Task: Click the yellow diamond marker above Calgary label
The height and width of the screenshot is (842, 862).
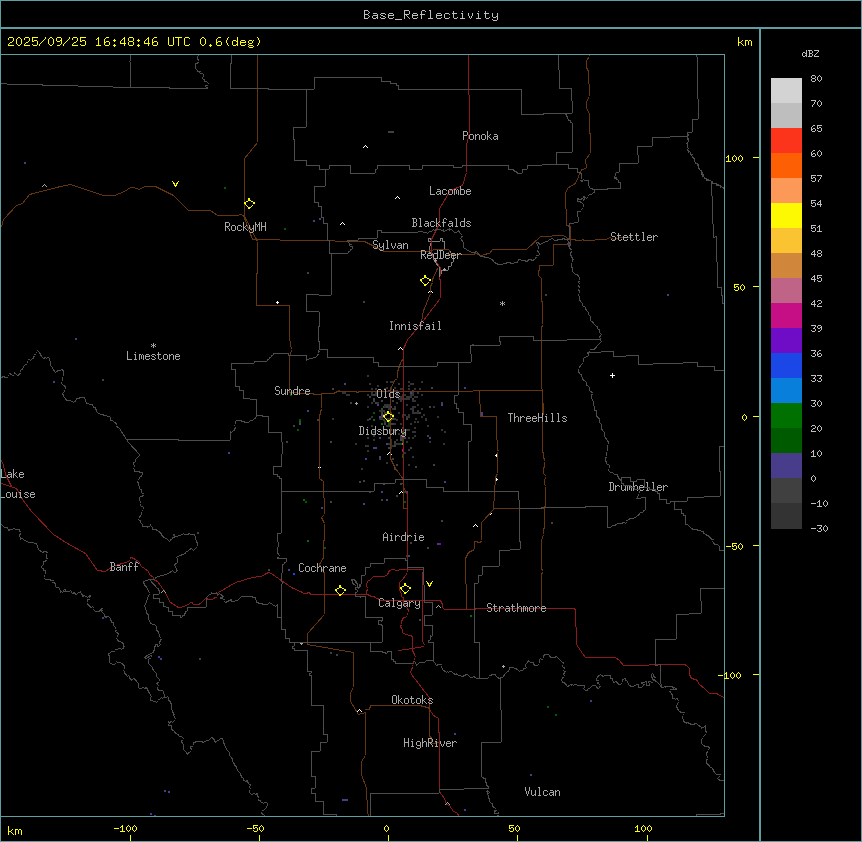Action: pyautogui.click(x=405, y=588)
